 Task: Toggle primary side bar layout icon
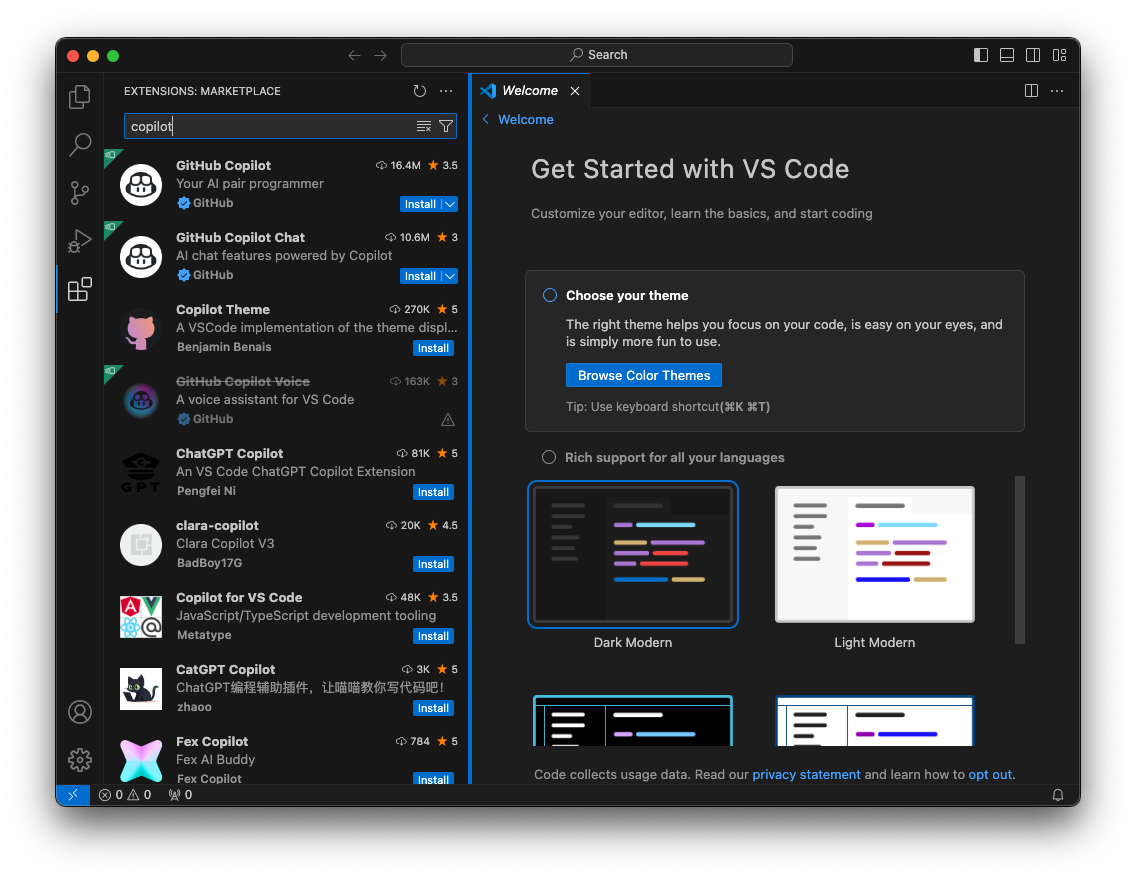(x=981, y=55)
